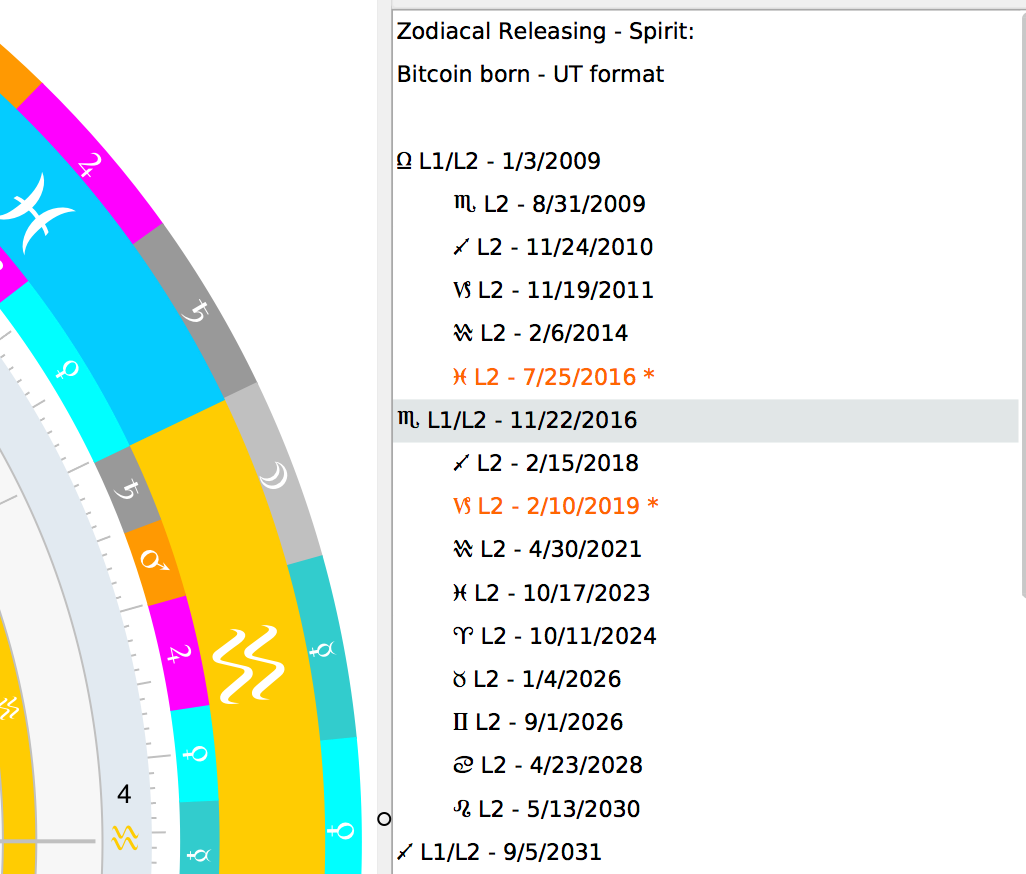This screenshot has width=1026, height=874.
Task: Click the circular panel divider handle
Action: tap(384, 819)
